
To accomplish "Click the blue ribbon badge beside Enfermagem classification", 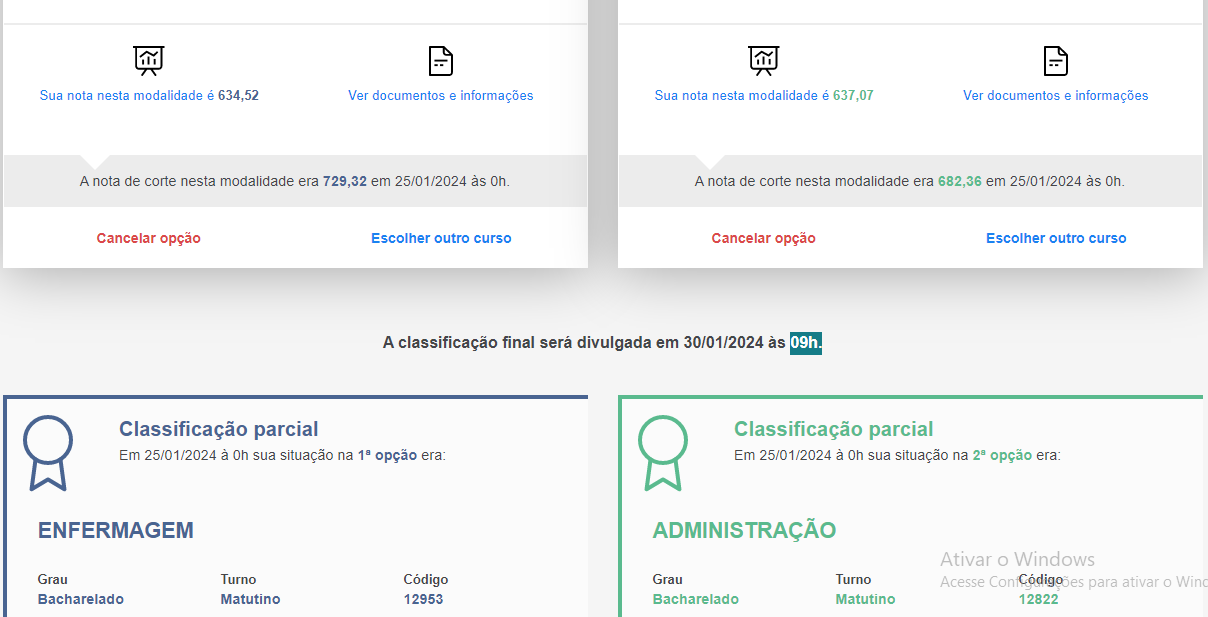I will [x=48, y=453].
